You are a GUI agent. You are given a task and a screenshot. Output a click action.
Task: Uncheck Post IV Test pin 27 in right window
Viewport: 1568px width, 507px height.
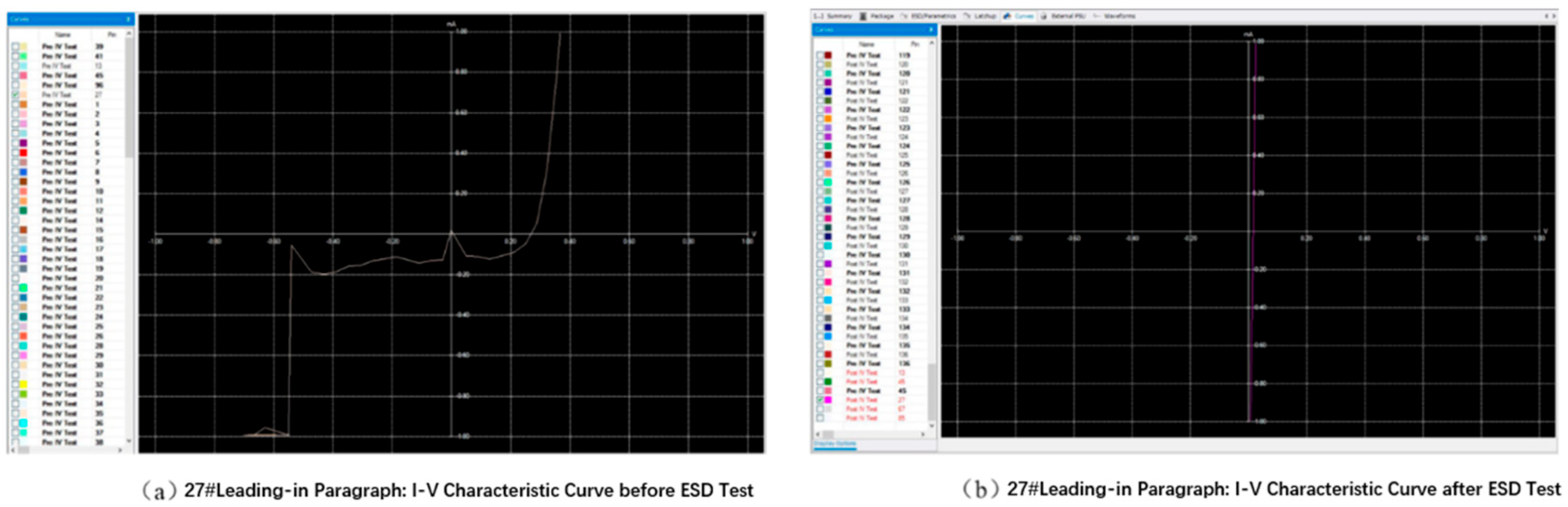pos(820,400)
